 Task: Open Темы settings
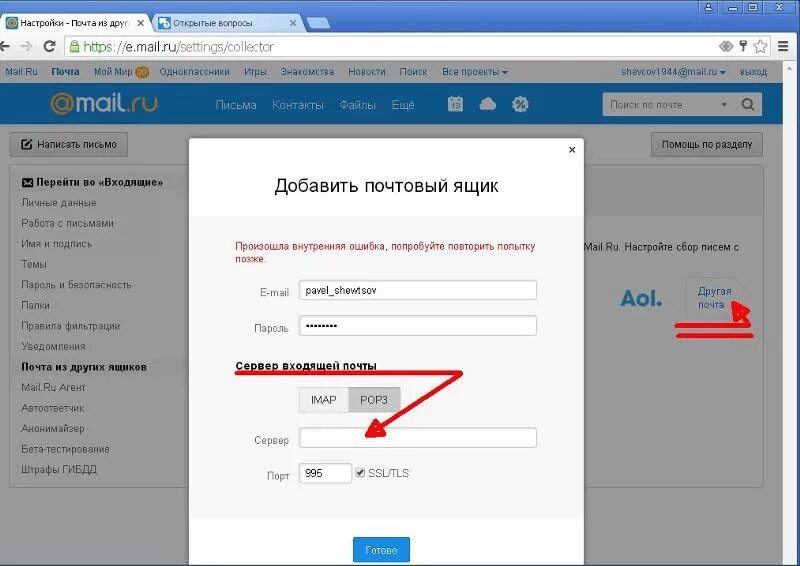click(x=34, y=264)
